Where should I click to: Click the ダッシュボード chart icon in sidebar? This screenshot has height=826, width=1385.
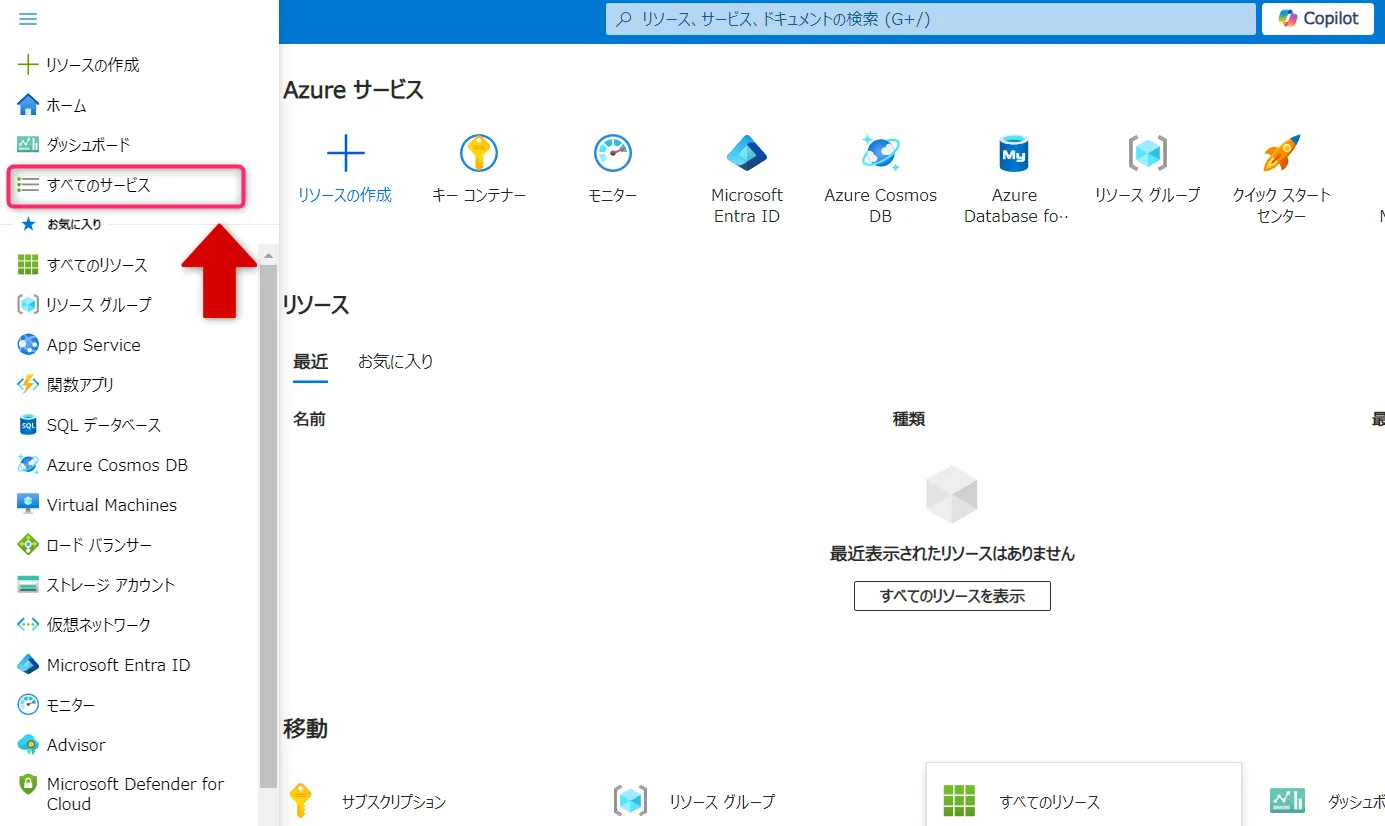(28, 145)
